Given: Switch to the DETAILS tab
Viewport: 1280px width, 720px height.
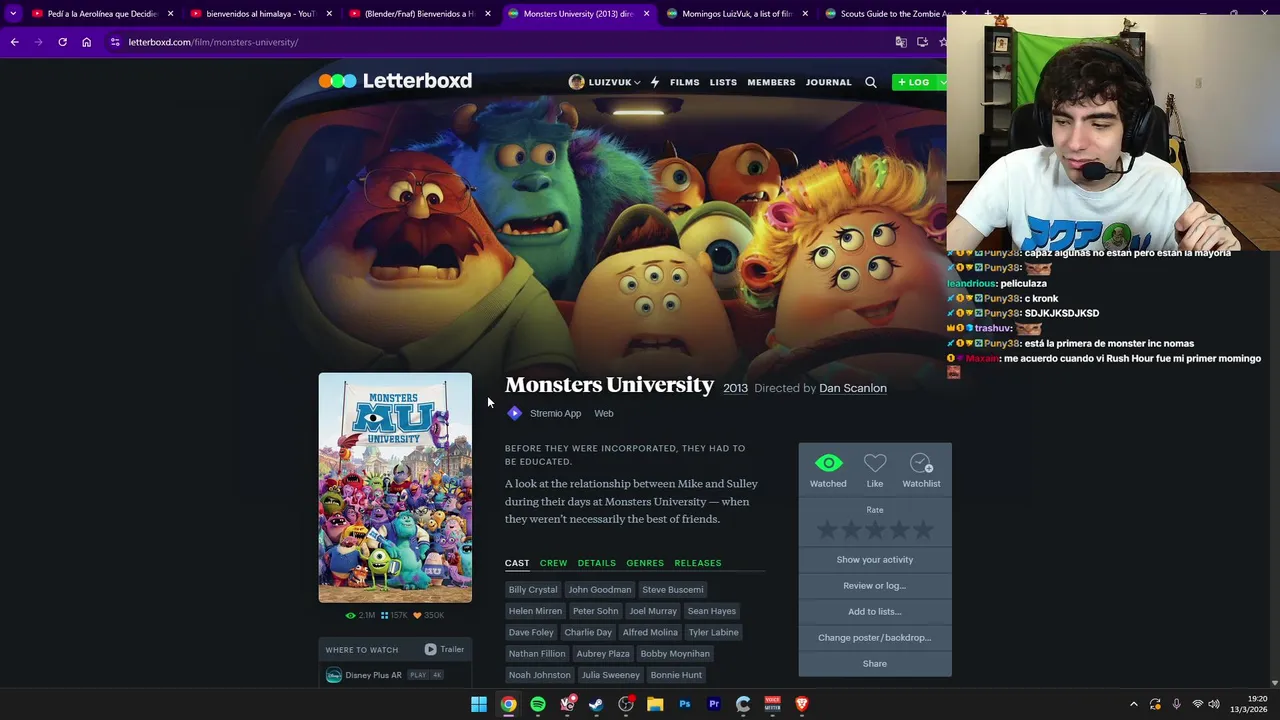Looking at the screenshot, I should click(x=597, y=563).
